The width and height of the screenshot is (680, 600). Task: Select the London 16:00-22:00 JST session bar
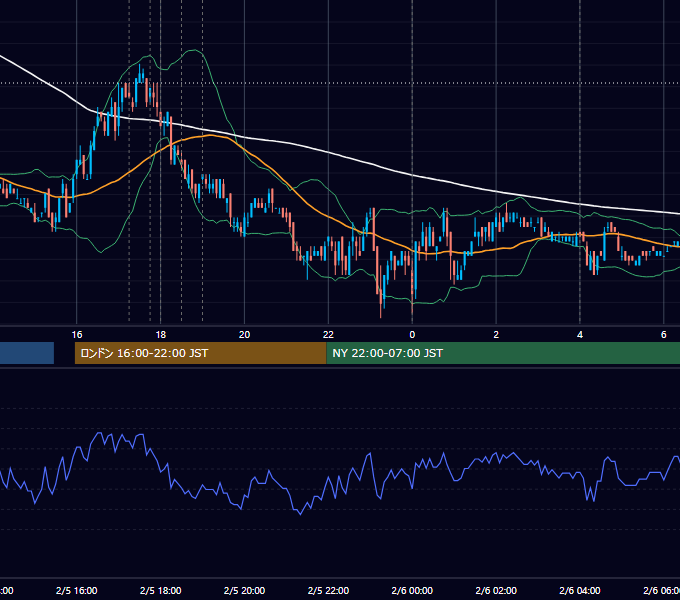[x=200, y=353]
